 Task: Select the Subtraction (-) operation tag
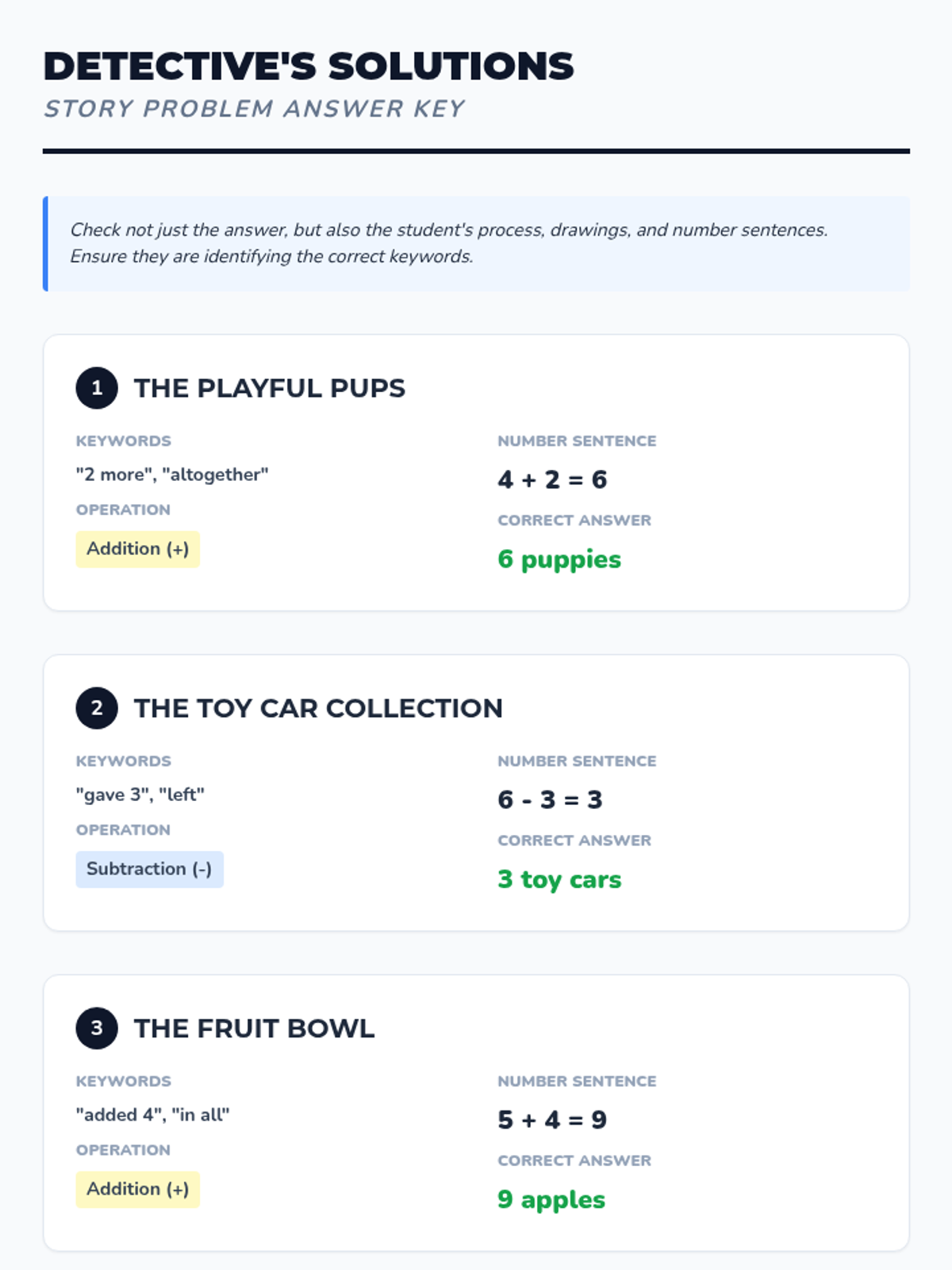(149, 869)
